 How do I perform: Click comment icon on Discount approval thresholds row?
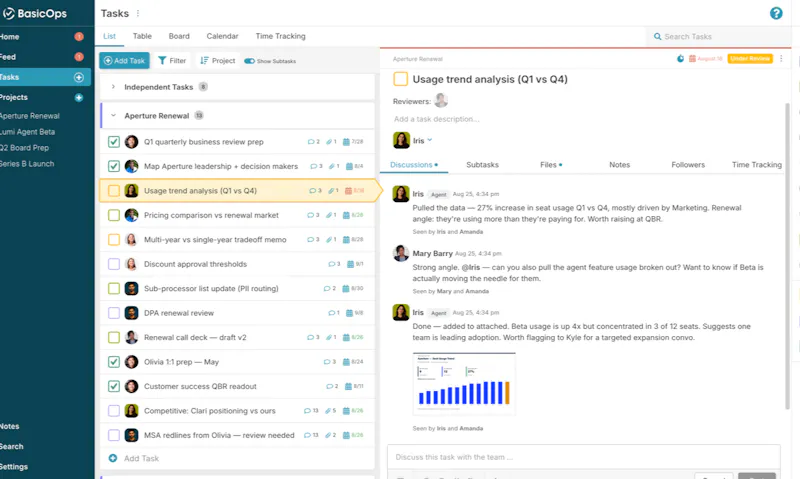point(332,264)
